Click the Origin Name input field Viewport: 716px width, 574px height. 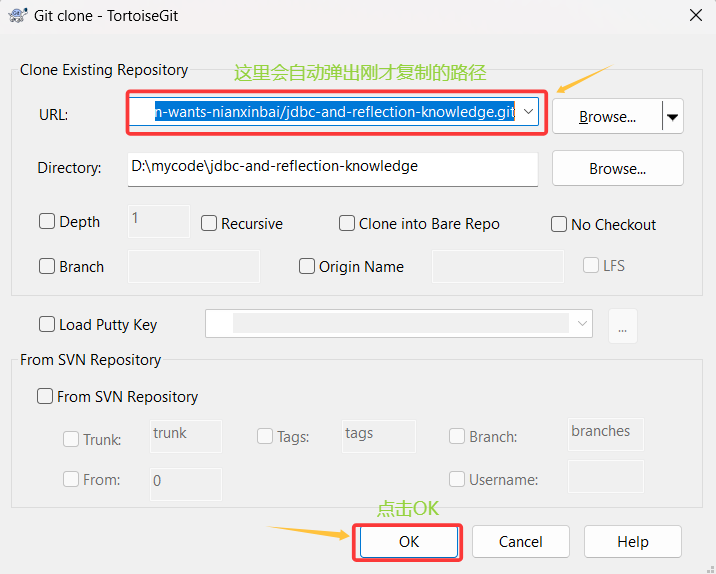coord(498,266)
